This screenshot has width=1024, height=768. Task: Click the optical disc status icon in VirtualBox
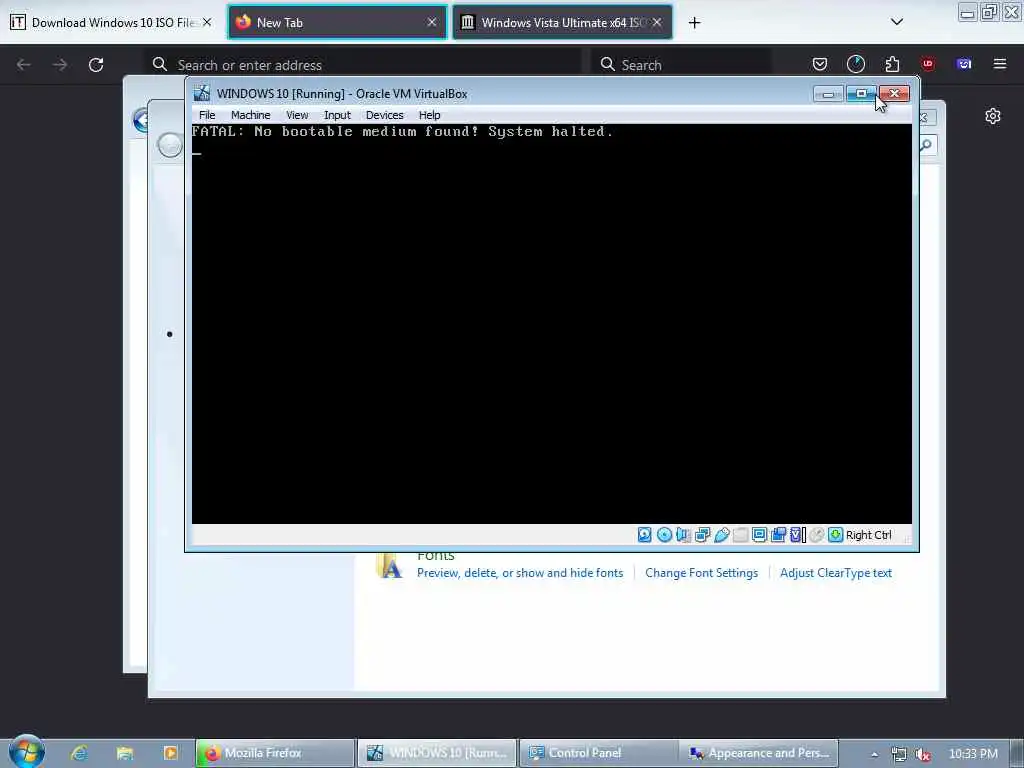(x=664, y=535)
